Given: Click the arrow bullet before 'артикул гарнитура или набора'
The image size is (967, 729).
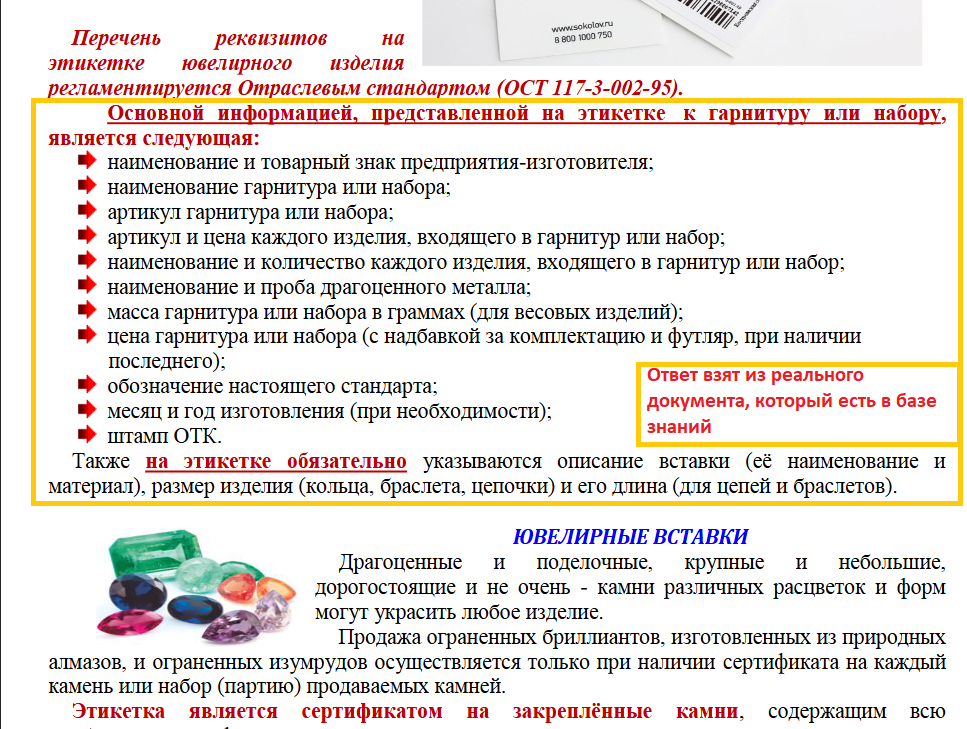Looking at the screenshot, I should pyautogui.click(x=87, y=211).
